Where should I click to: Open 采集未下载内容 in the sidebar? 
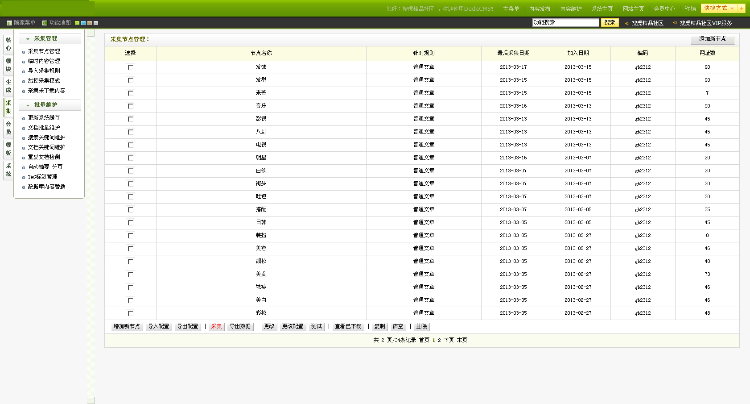[46, 90]
